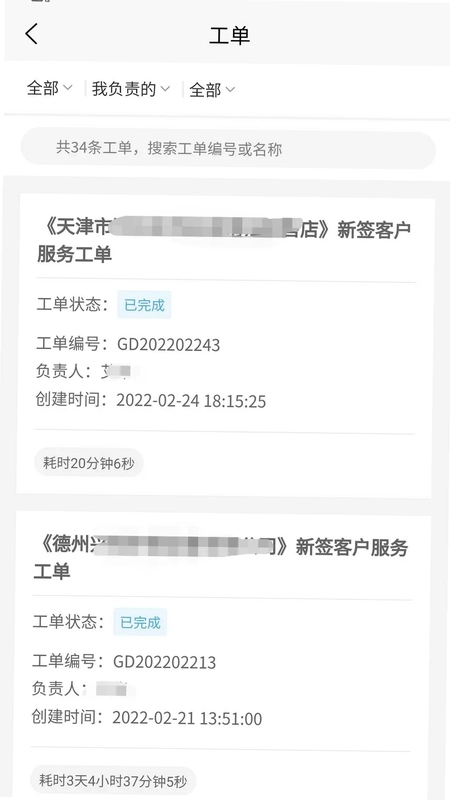
Task: Click the chevron beside the leftmost 全部
Action: point(68,88)
